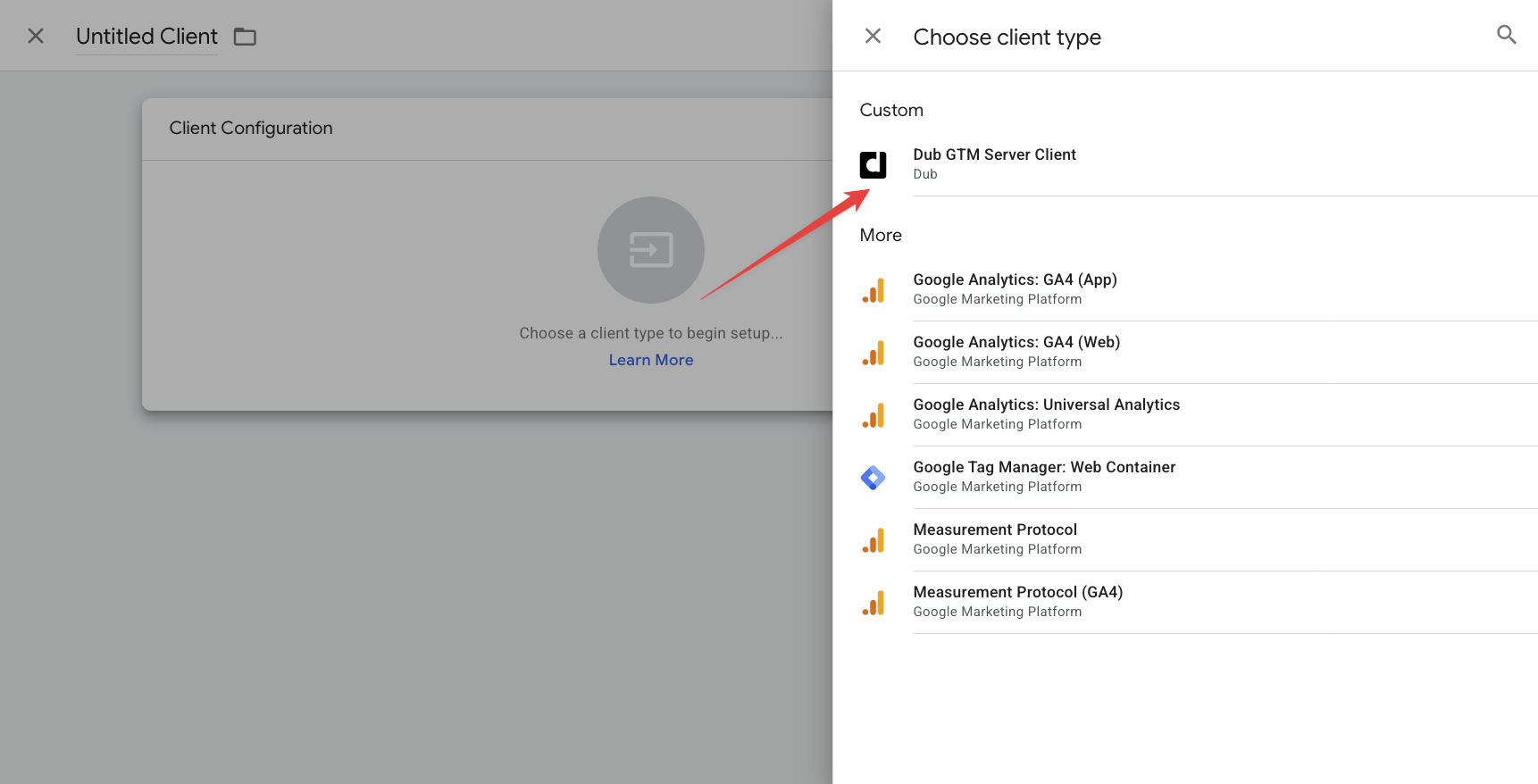
Task: Click the folder icon beside Untitled Client
Action: click(x=245, y=37)
